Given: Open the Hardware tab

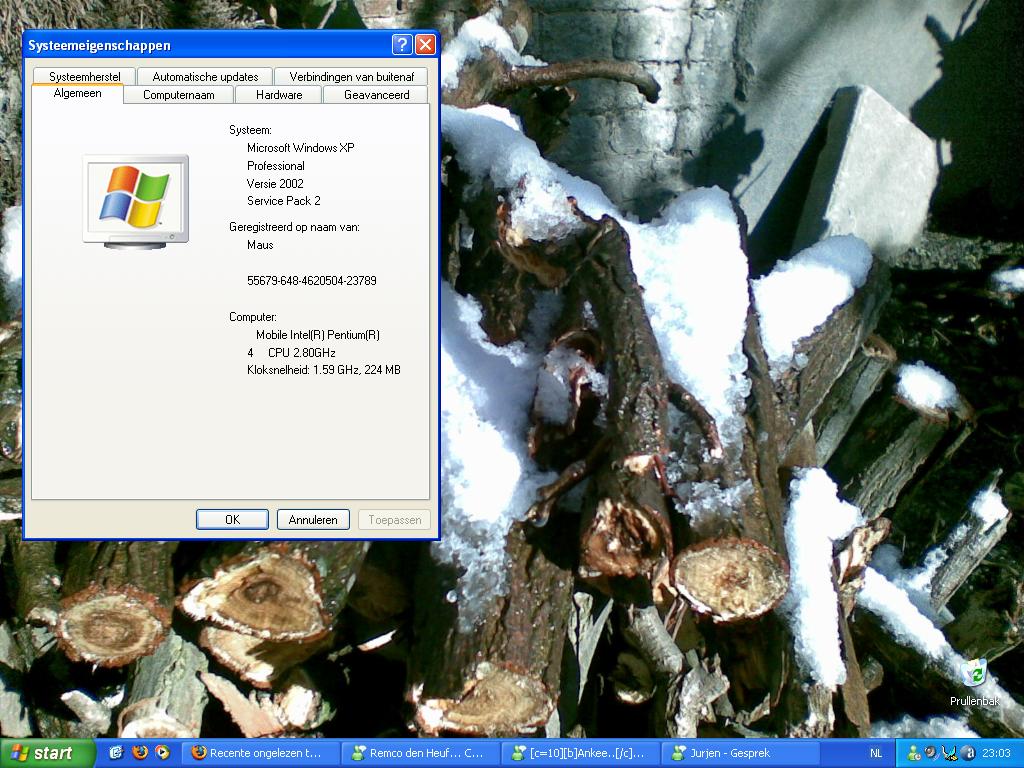Looking at the screenshot, I should [279, 95].
